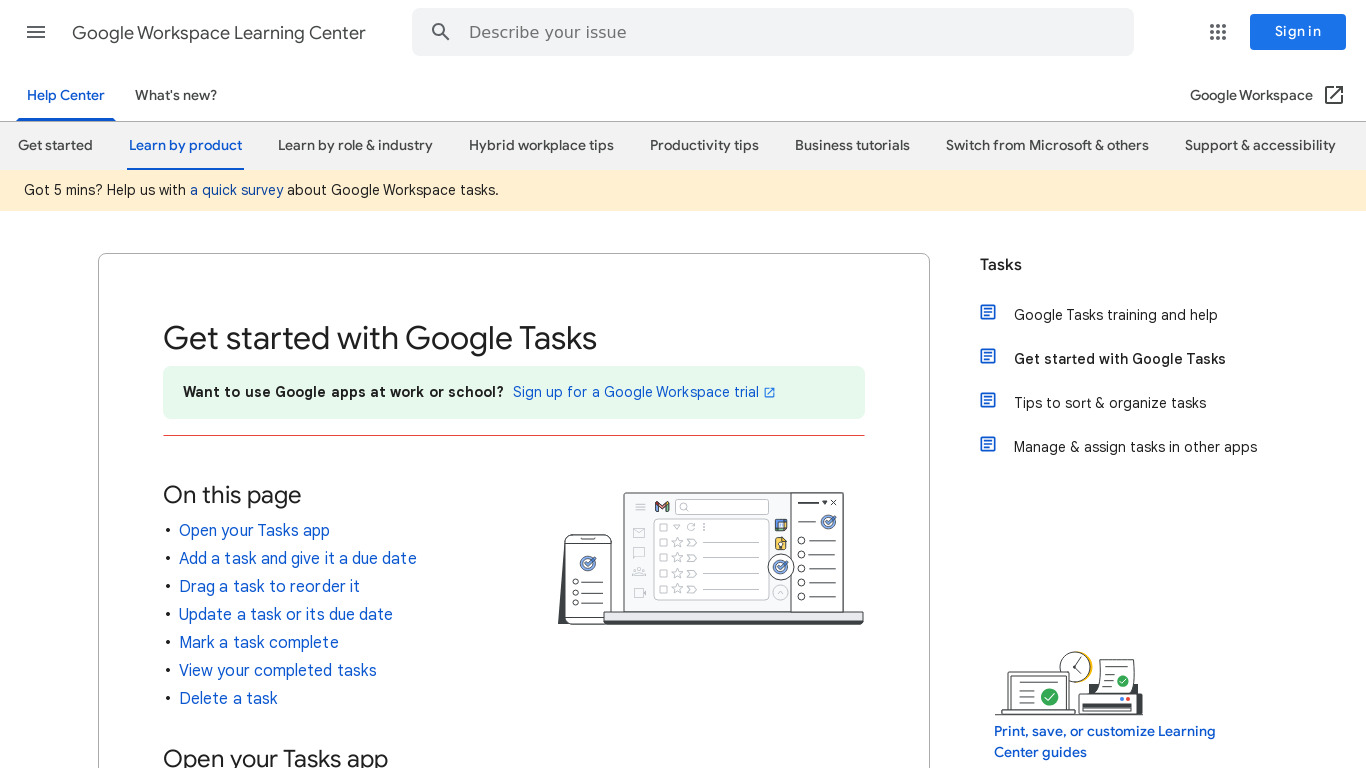Open Support & accessibility section
The image size is (1366, 768).
(1260, 145)
